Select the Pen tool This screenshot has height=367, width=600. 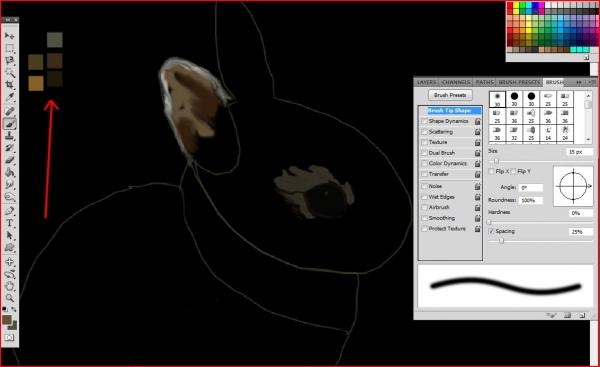[x=10, y=211]
